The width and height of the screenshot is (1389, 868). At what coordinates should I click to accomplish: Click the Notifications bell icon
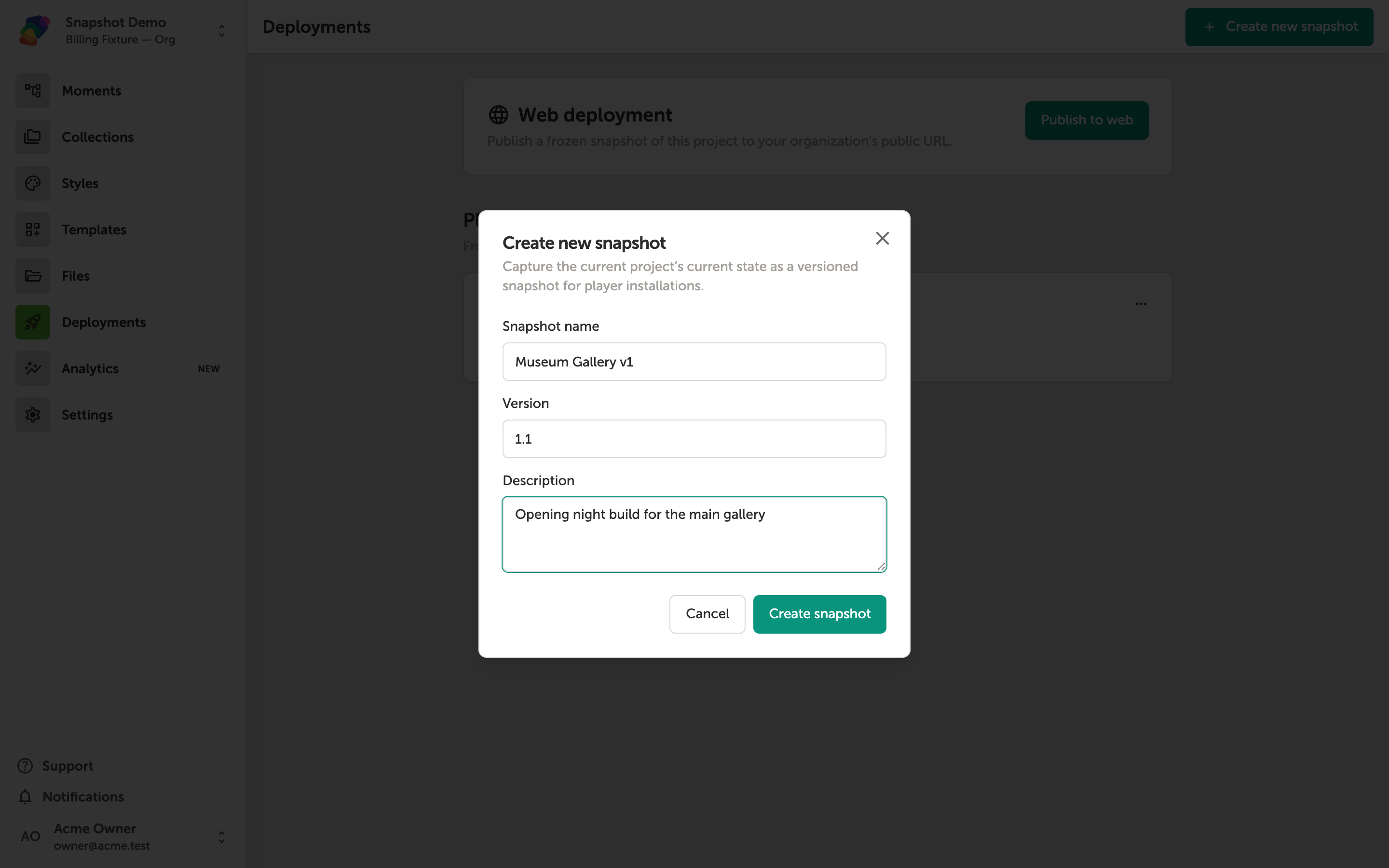(x=25, y=797)
